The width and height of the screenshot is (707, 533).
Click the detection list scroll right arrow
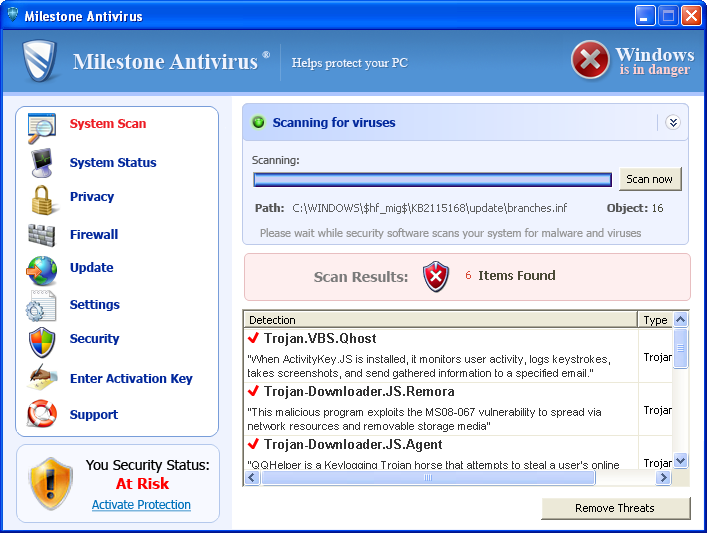[663, 478]
